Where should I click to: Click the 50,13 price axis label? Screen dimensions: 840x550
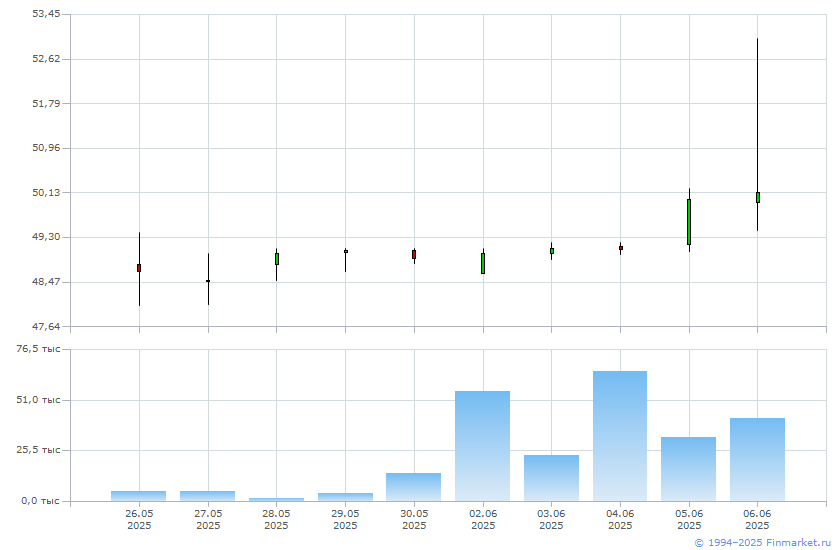click(46, 192)
